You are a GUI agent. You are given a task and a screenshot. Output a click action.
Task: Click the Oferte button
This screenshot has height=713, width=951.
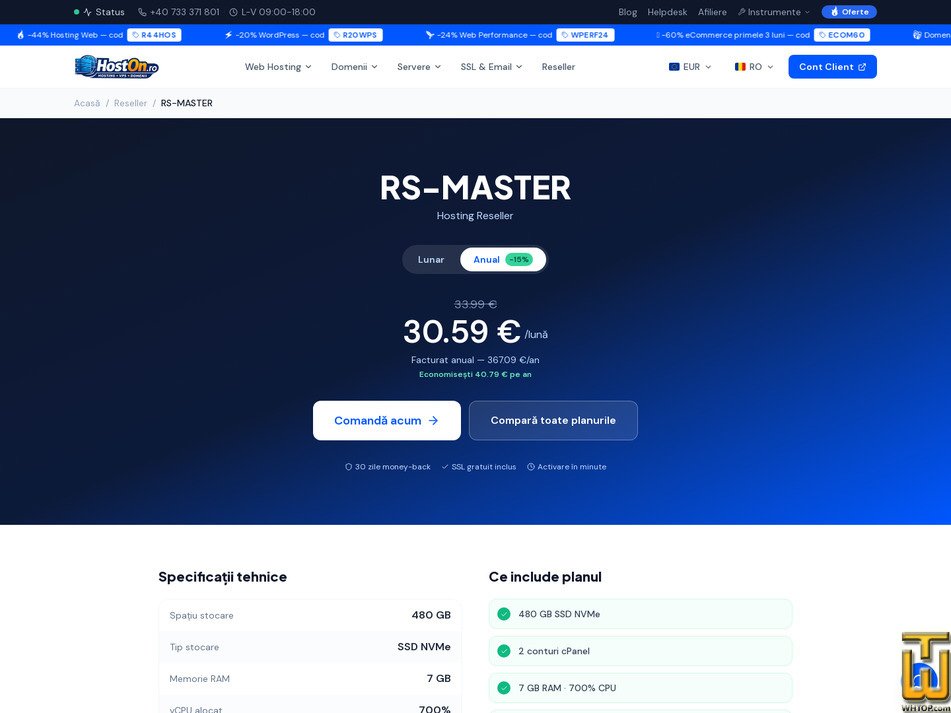[x=849, y=12]
